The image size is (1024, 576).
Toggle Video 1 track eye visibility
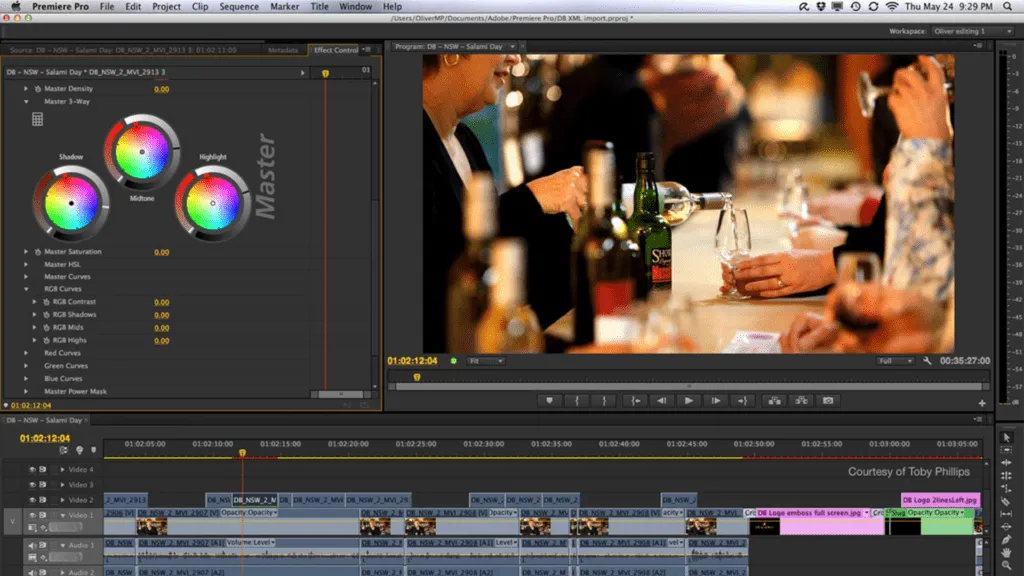(x=32, y=515)
